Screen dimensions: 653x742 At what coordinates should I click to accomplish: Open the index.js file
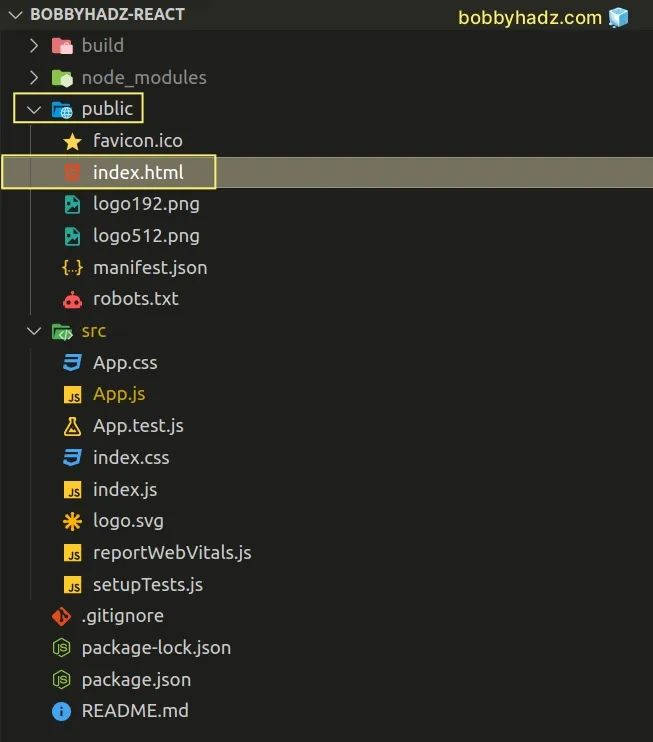(125, 489)
